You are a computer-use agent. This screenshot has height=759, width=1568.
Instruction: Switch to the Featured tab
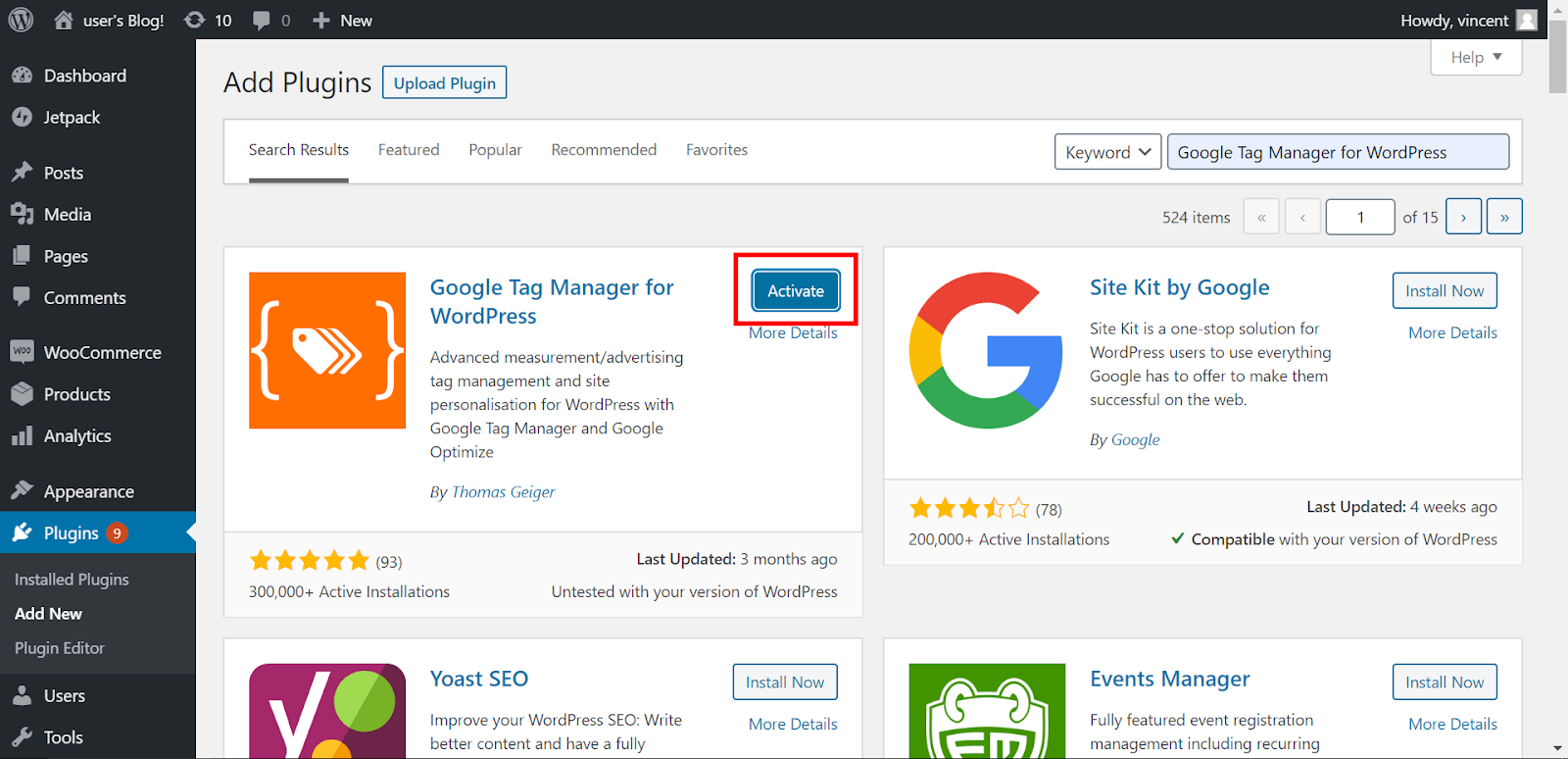click(x=409, y=150)
